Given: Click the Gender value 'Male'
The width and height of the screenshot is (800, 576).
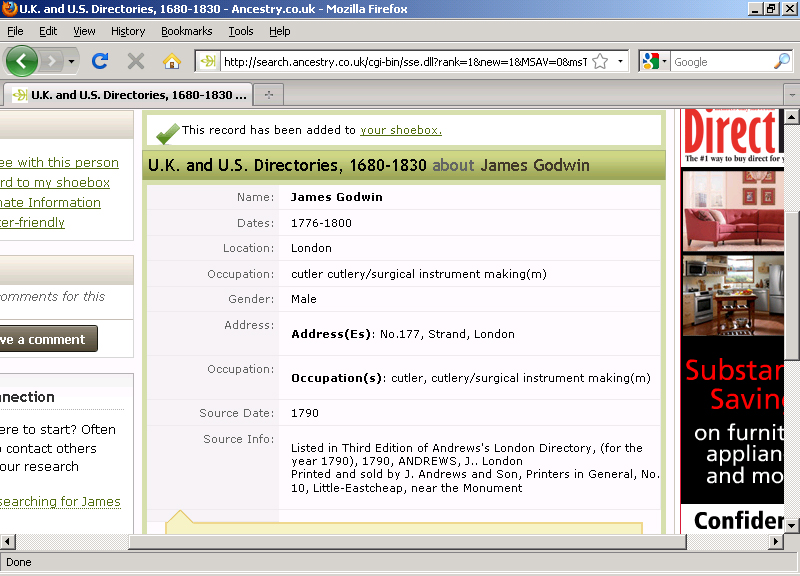Looking at the screenshot, I should [304, 299].
